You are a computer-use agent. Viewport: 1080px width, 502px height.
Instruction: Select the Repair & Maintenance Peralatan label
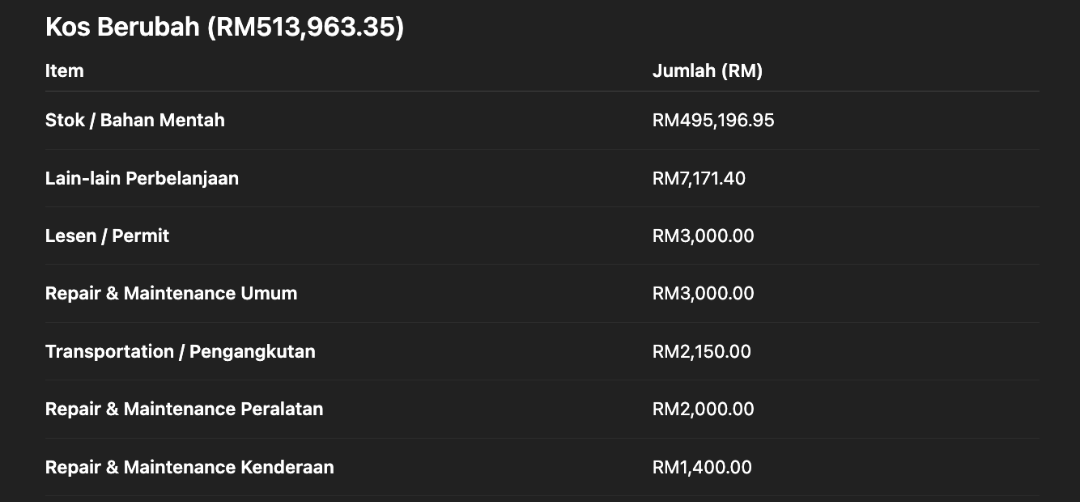(184, 409)
